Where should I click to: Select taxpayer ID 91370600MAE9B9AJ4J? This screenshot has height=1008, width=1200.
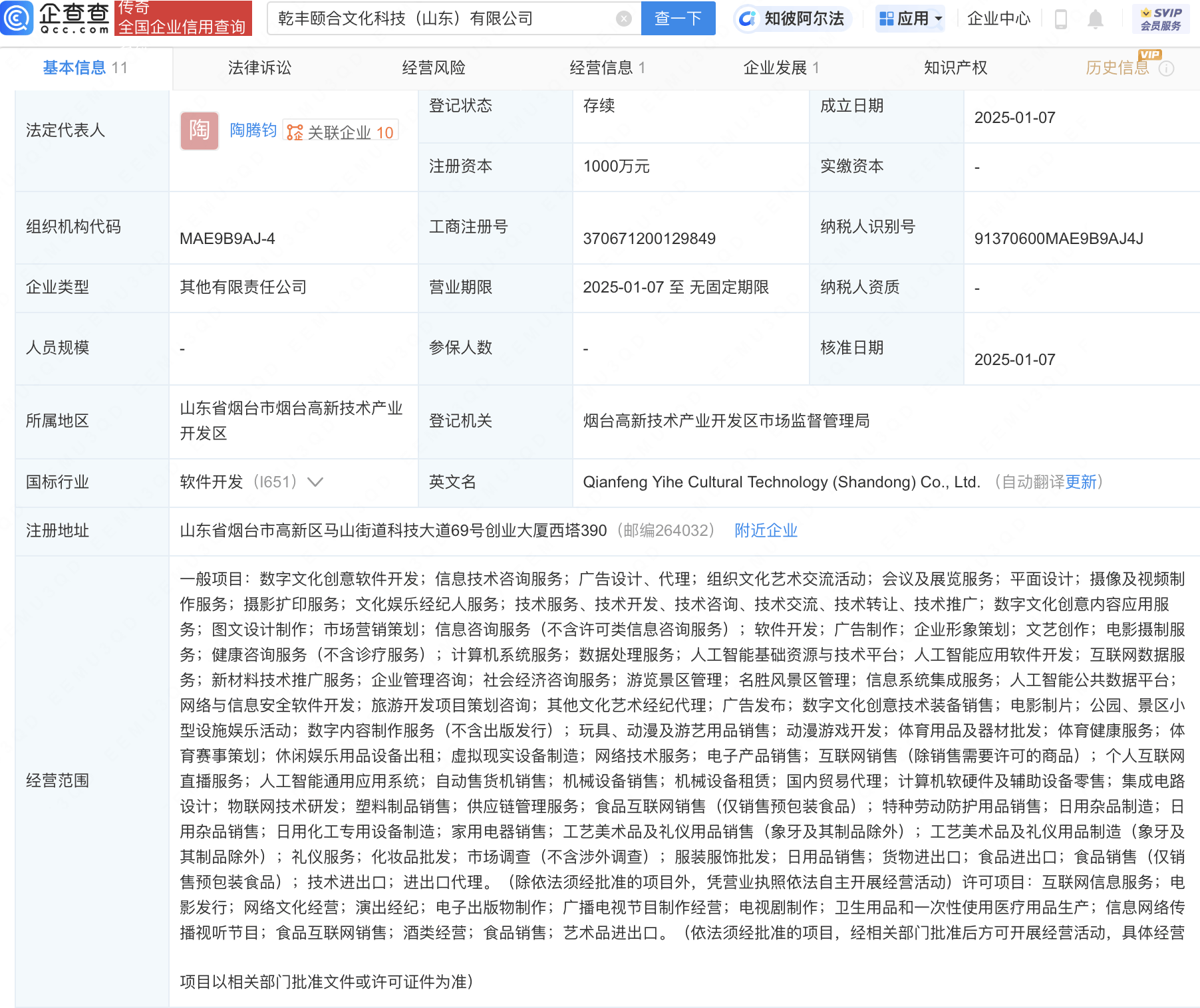(1058, 239)
